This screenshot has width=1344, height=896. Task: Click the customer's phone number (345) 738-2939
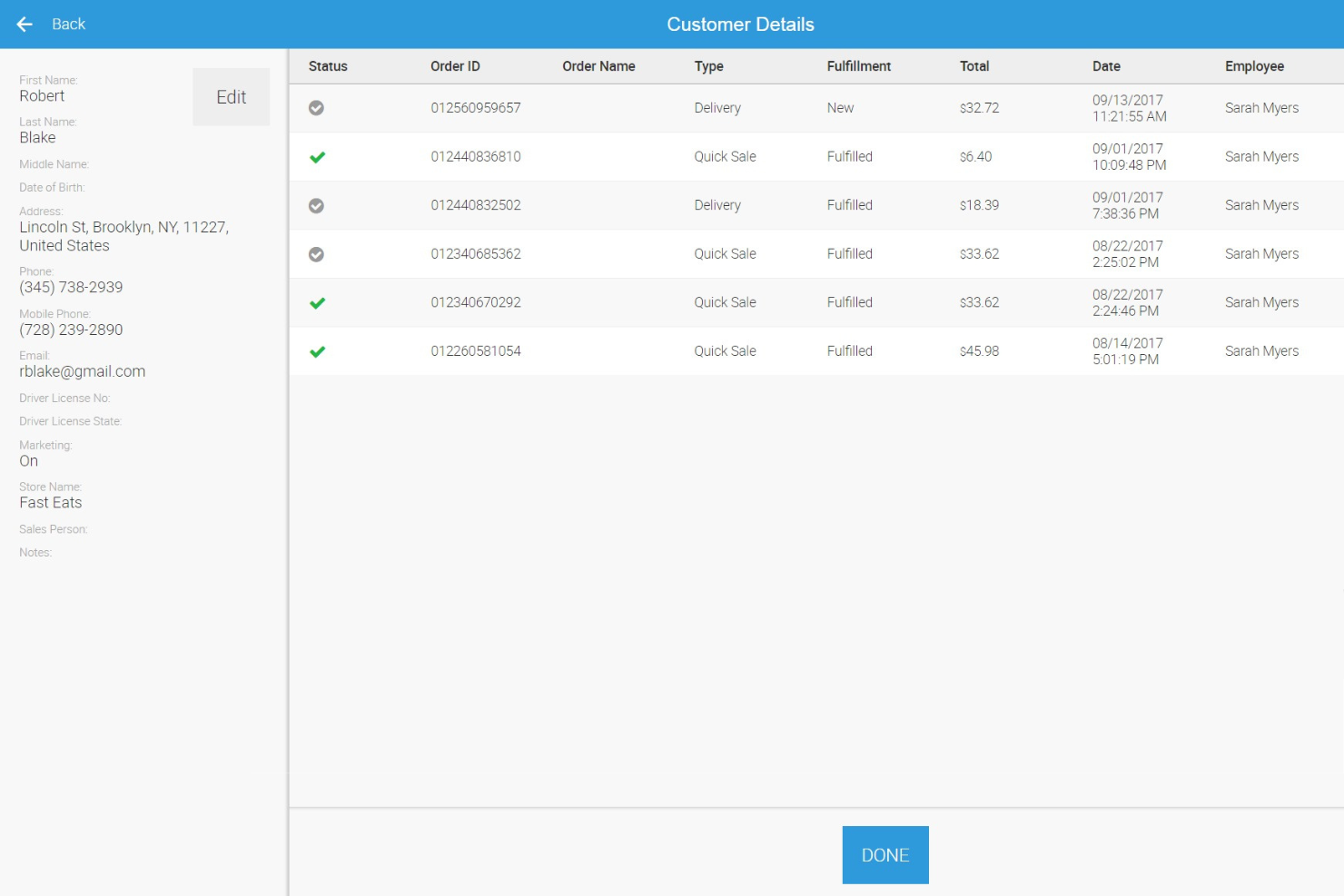point(71,287)
